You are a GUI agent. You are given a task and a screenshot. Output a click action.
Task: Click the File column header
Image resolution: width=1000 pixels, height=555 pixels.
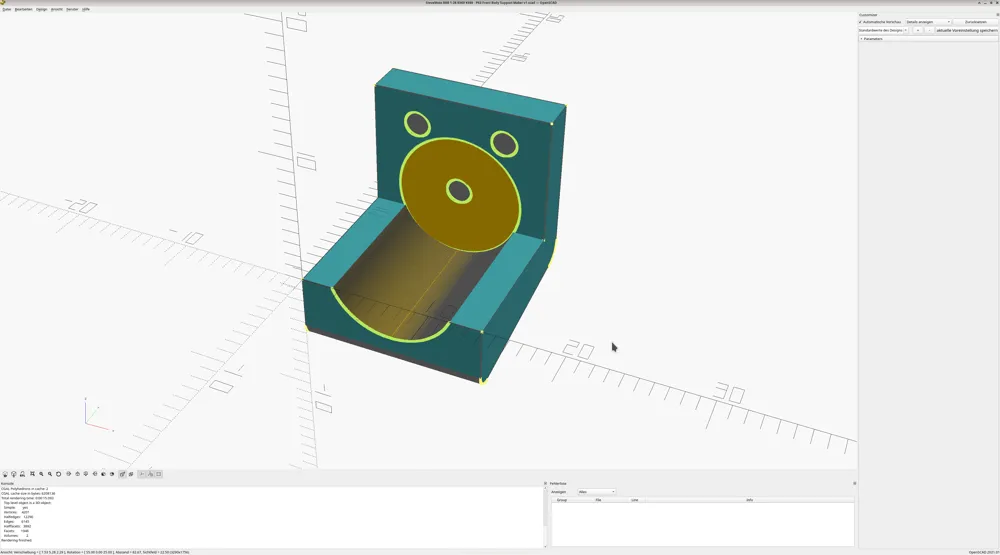click(x=598, y=500)
